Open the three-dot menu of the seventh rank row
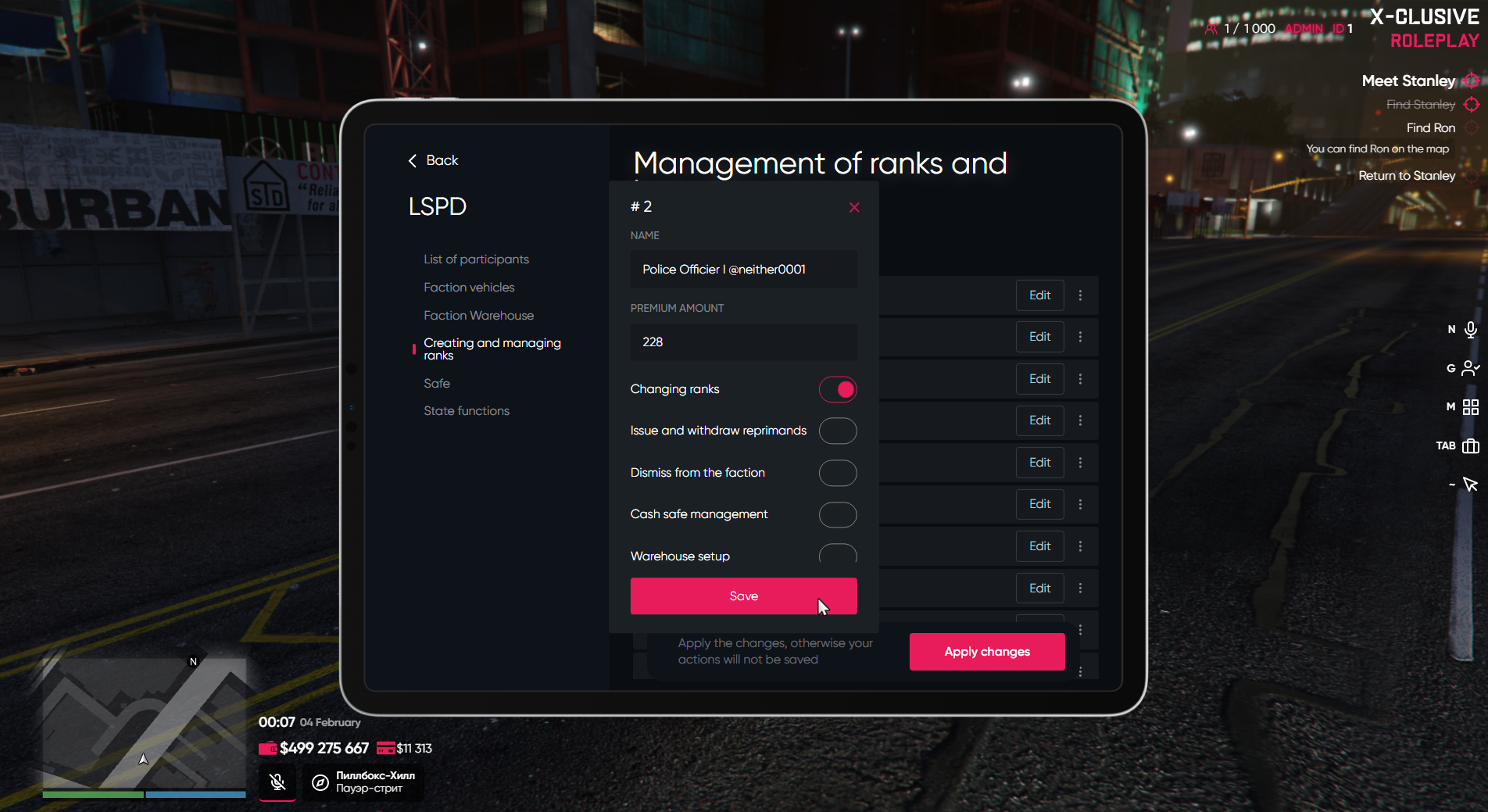The image size is (1488, 812). tap(1081, 546)
